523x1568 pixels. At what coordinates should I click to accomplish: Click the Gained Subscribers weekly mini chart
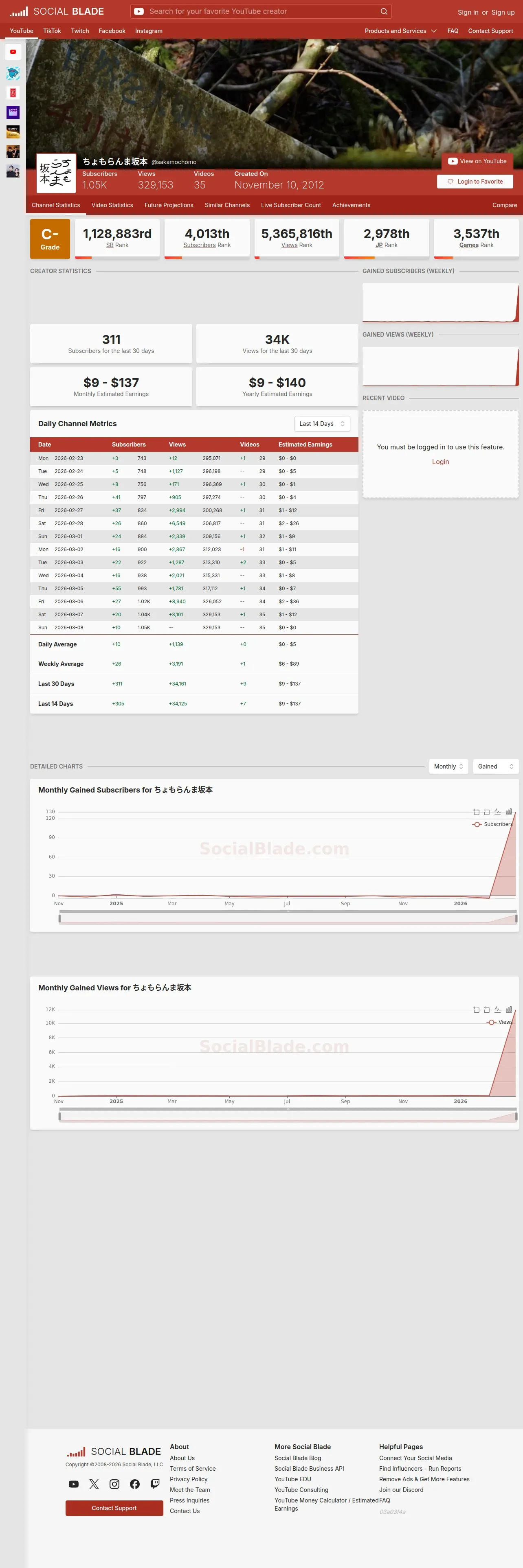click(441, 302)
